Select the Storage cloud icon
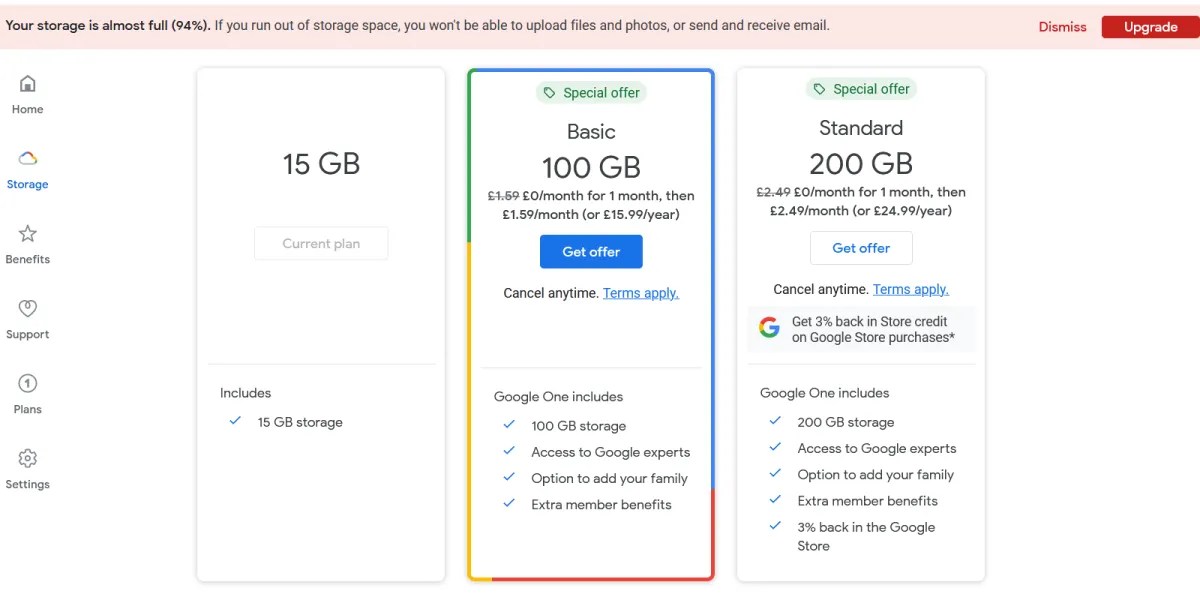The width and height of the screenshot is (1200, 594). (x=27, y=159)
